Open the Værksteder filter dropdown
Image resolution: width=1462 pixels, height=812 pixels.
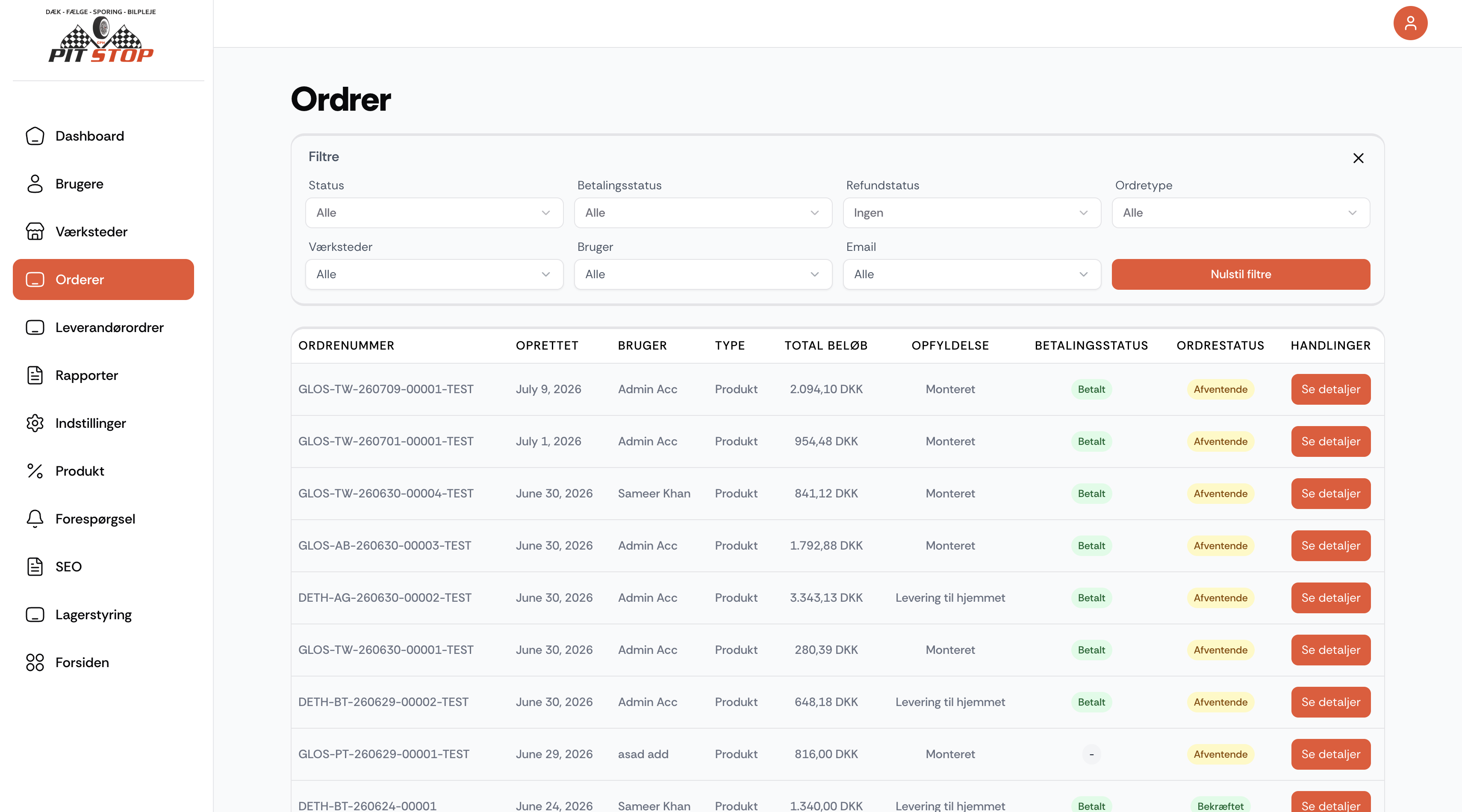click(x=434, y=275)
